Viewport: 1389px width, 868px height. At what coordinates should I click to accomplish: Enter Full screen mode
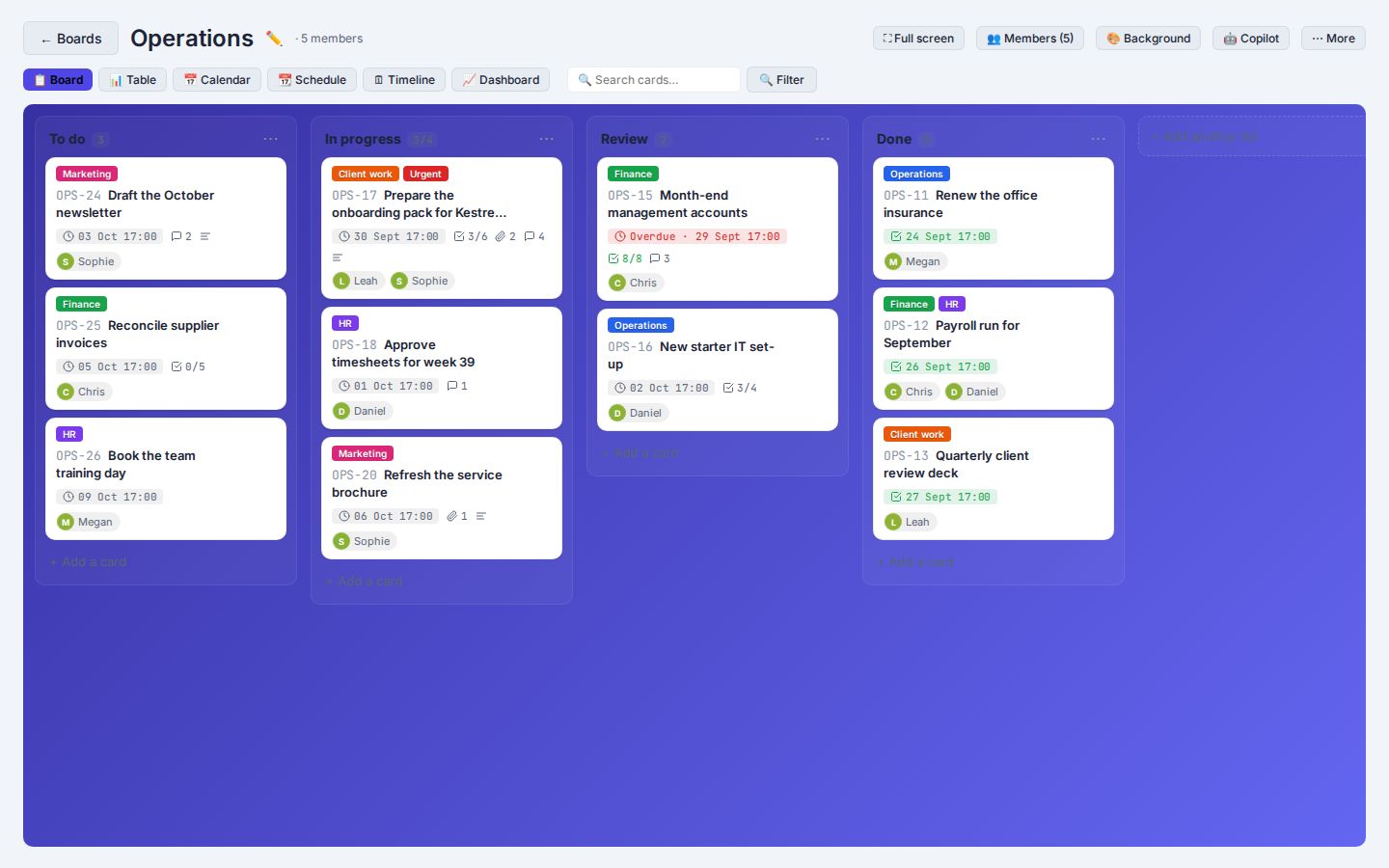click(x=918, y=39)
